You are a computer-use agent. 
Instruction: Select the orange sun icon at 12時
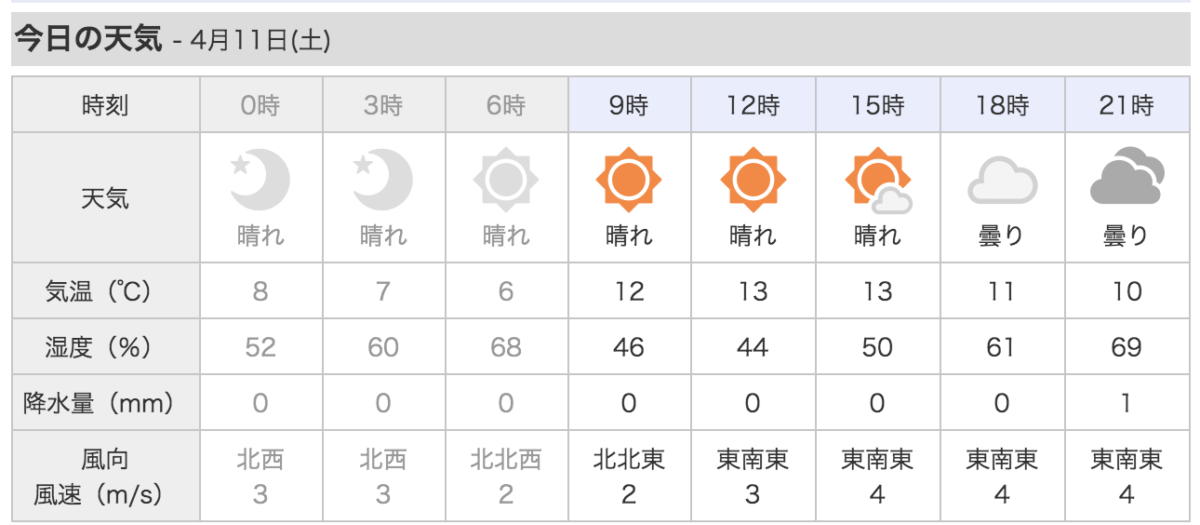pos(753,182)
